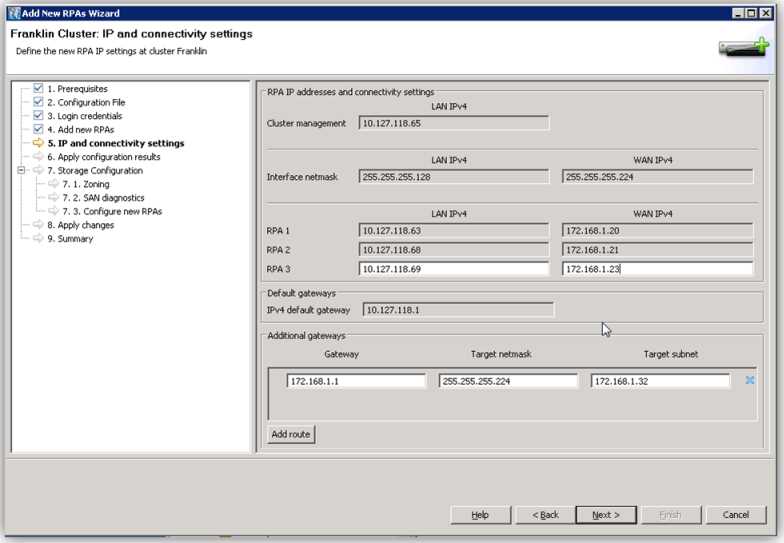Image resolution: width=784 pixels, height=543 pixels.
Task: Click the arrow icon beside Storage Configuration
Action: (x=38, y=170)
